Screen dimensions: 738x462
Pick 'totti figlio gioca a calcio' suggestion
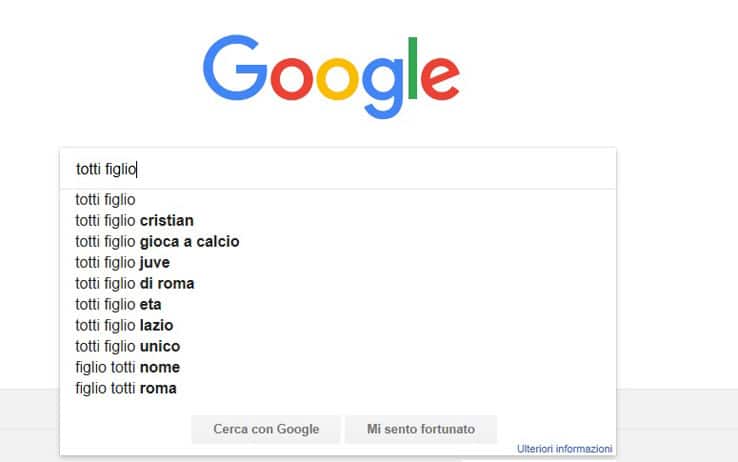338,241
